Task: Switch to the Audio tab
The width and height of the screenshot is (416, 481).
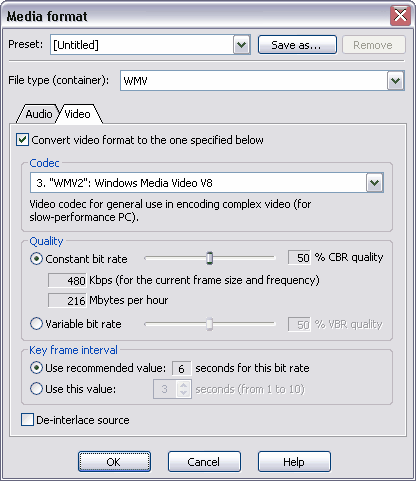Action: pyautogui.click(x=39, y=114)
